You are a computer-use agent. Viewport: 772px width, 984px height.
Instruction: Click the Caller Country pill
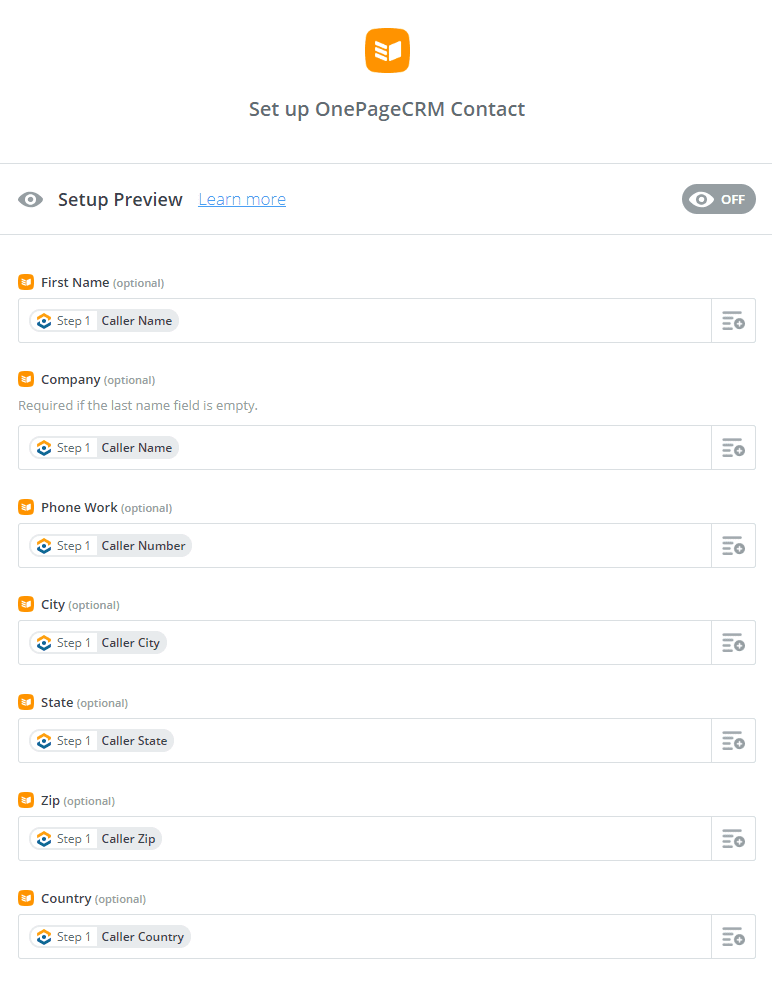pyautogui.click(x=110, y=936)
